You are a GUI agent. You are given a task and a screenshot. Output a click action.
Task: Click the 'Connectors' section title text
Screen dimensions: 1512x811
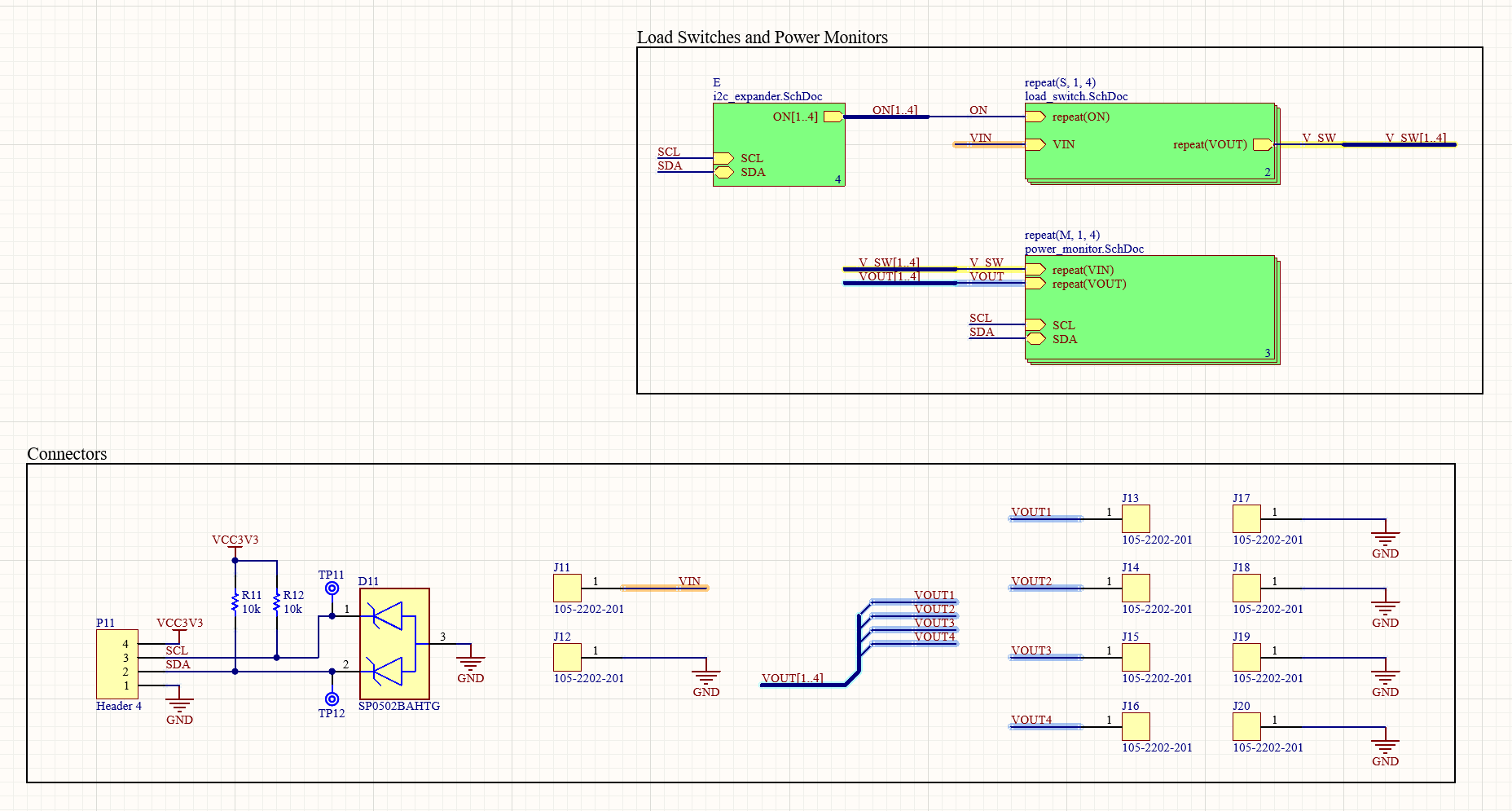click(x=67, y=454)
